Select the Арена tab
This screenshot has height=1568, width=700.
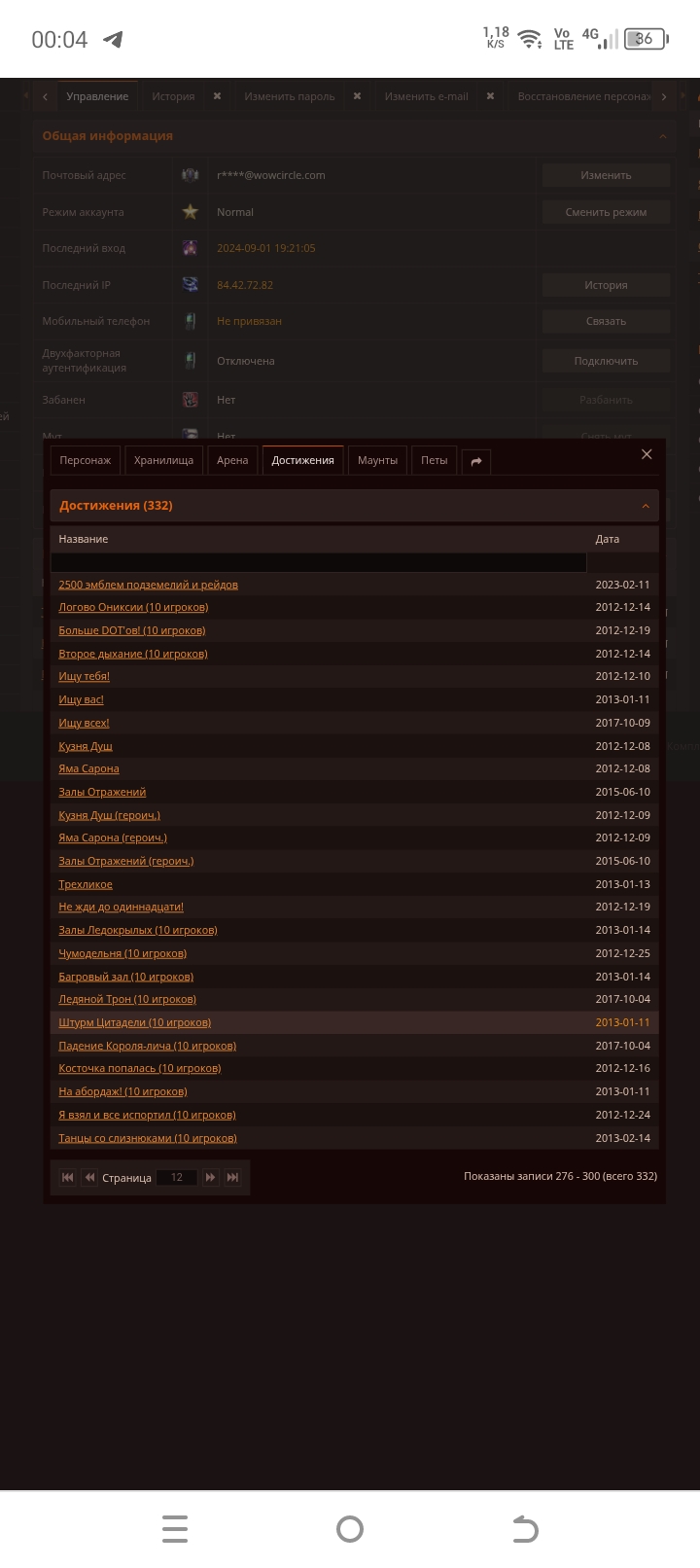click(x=232, y=460)
